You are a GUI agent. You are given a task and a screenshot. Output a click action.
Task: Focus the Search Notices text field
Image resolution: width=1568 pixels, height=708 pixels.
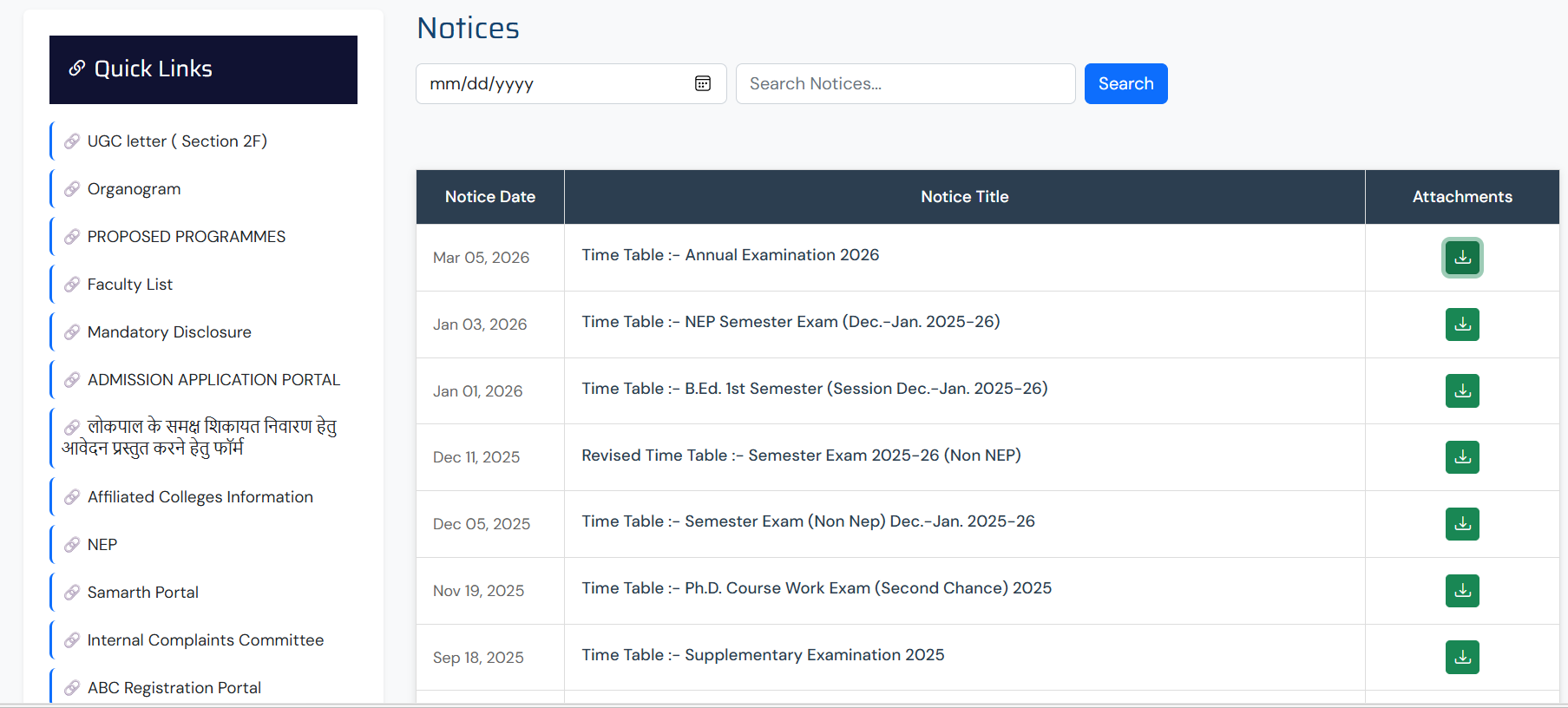pyautogui.click(x=905, y=83)
